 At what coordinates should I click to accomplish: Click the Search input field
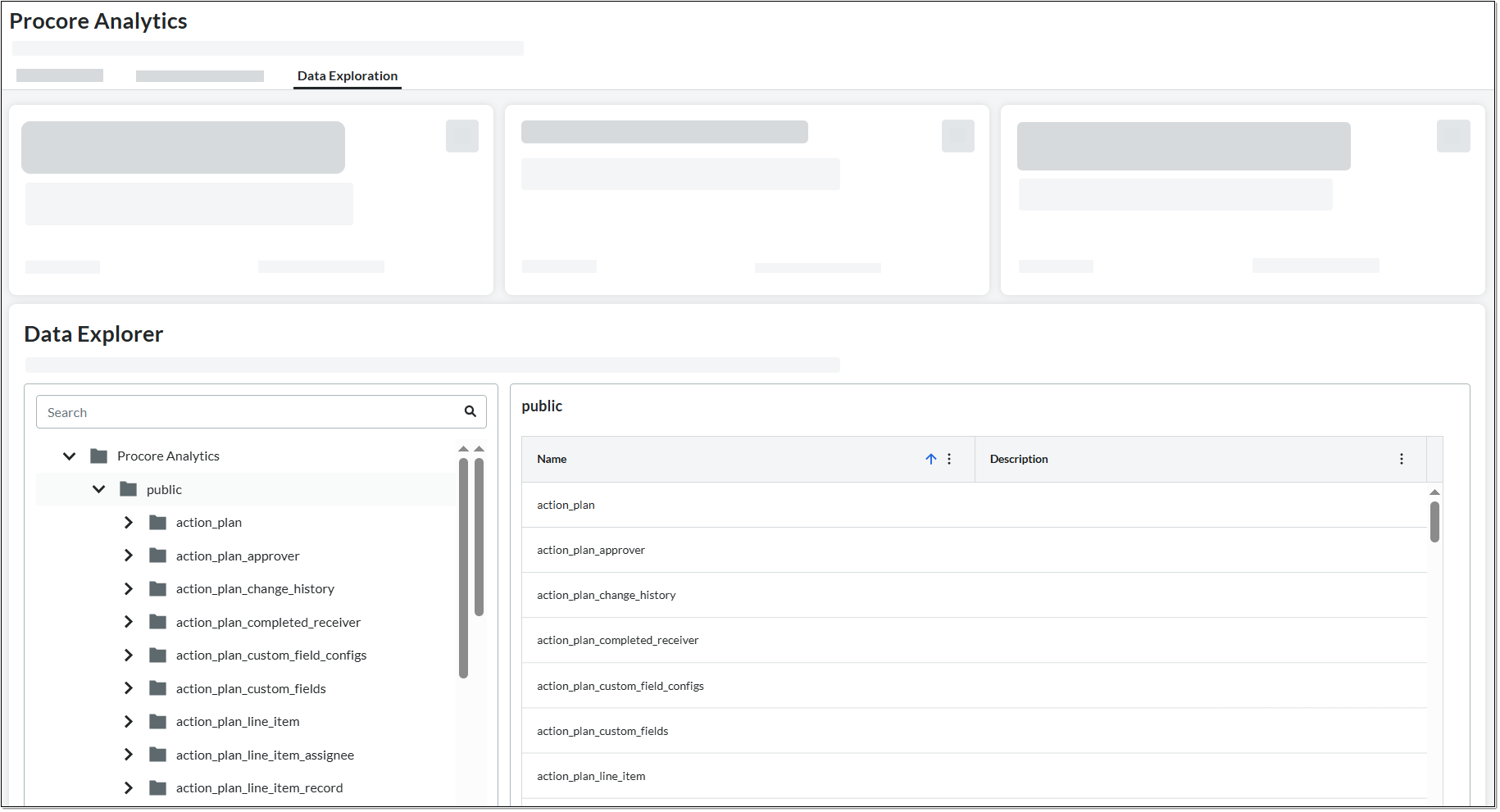point(261,412)
